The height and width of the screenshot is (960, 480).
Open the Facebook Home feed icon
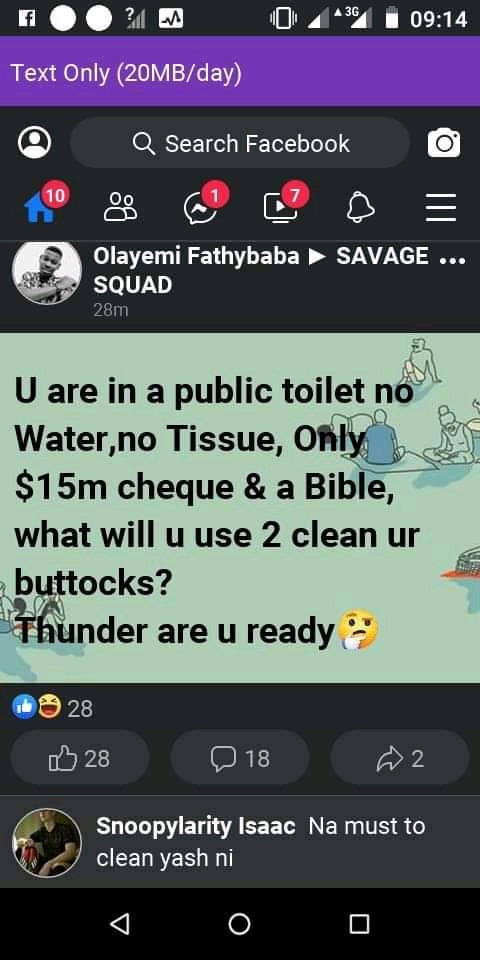coord(40,208)
